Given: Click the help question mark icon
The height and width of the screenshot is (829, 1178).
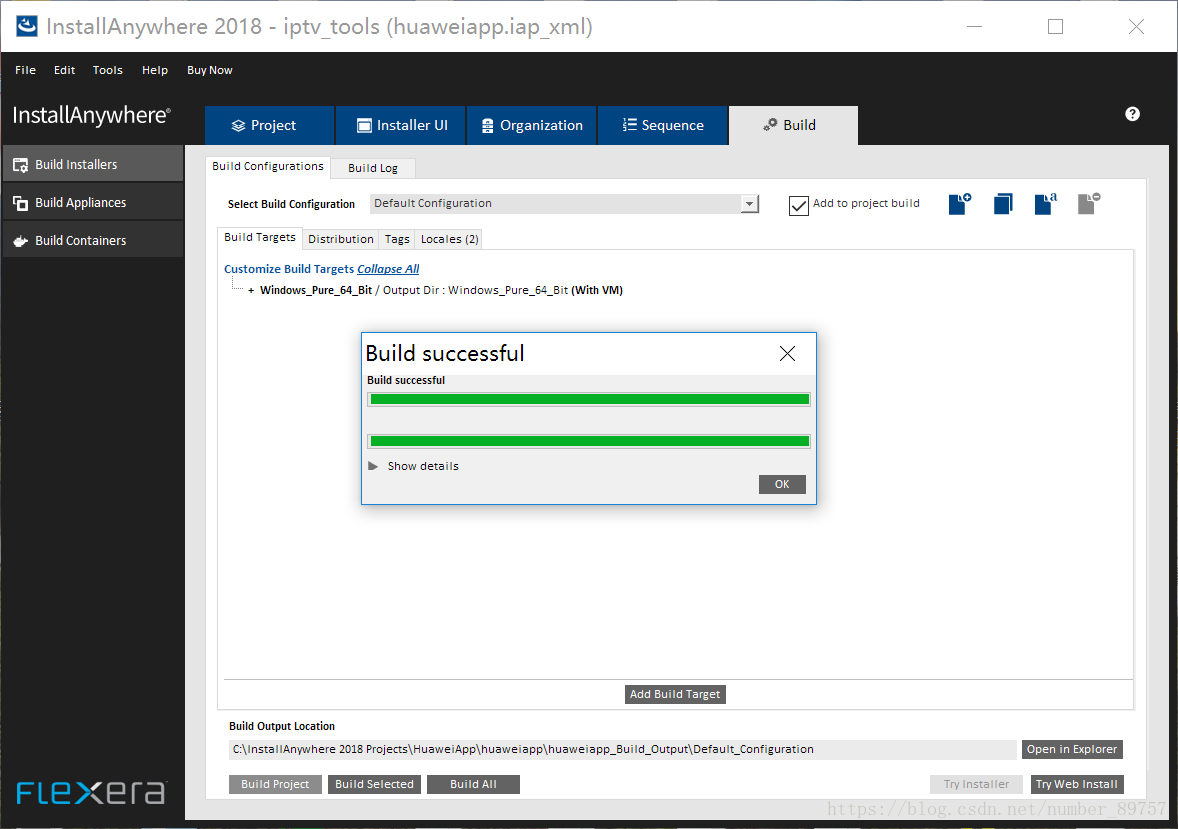Looking at the screenshot, I should click(x=1132, y=114).
